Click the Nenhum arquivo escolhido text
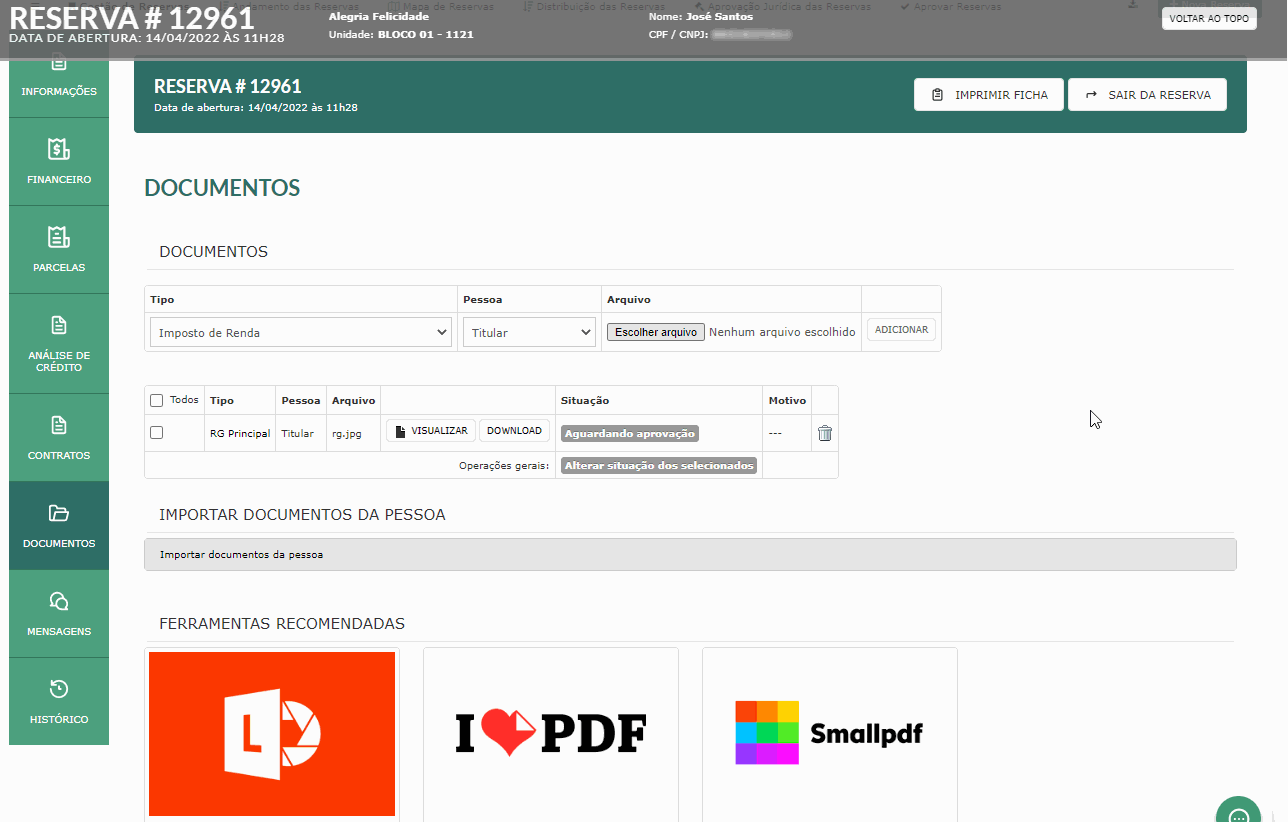Viewport: 1288px width, 822px height. 782,332
